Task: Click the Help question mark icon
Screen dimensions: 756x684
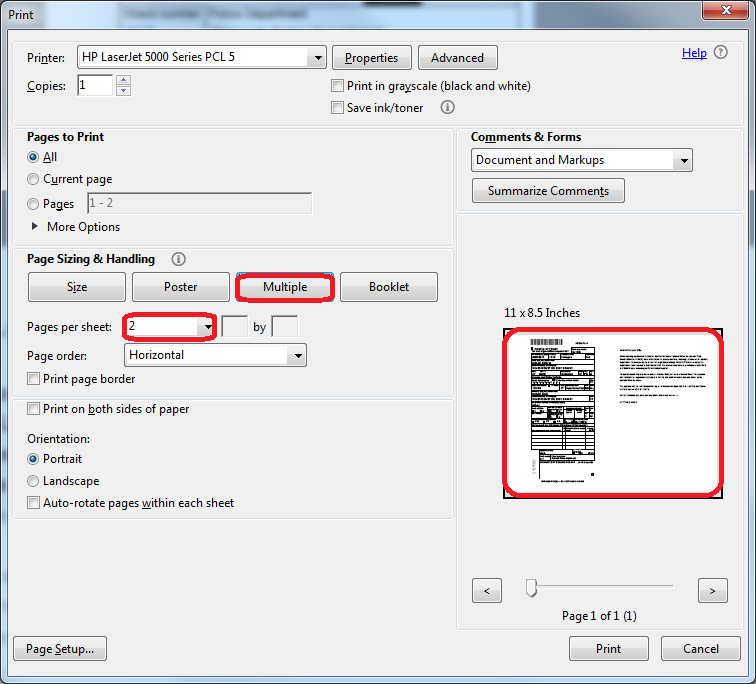Action: tap(720, 53)
